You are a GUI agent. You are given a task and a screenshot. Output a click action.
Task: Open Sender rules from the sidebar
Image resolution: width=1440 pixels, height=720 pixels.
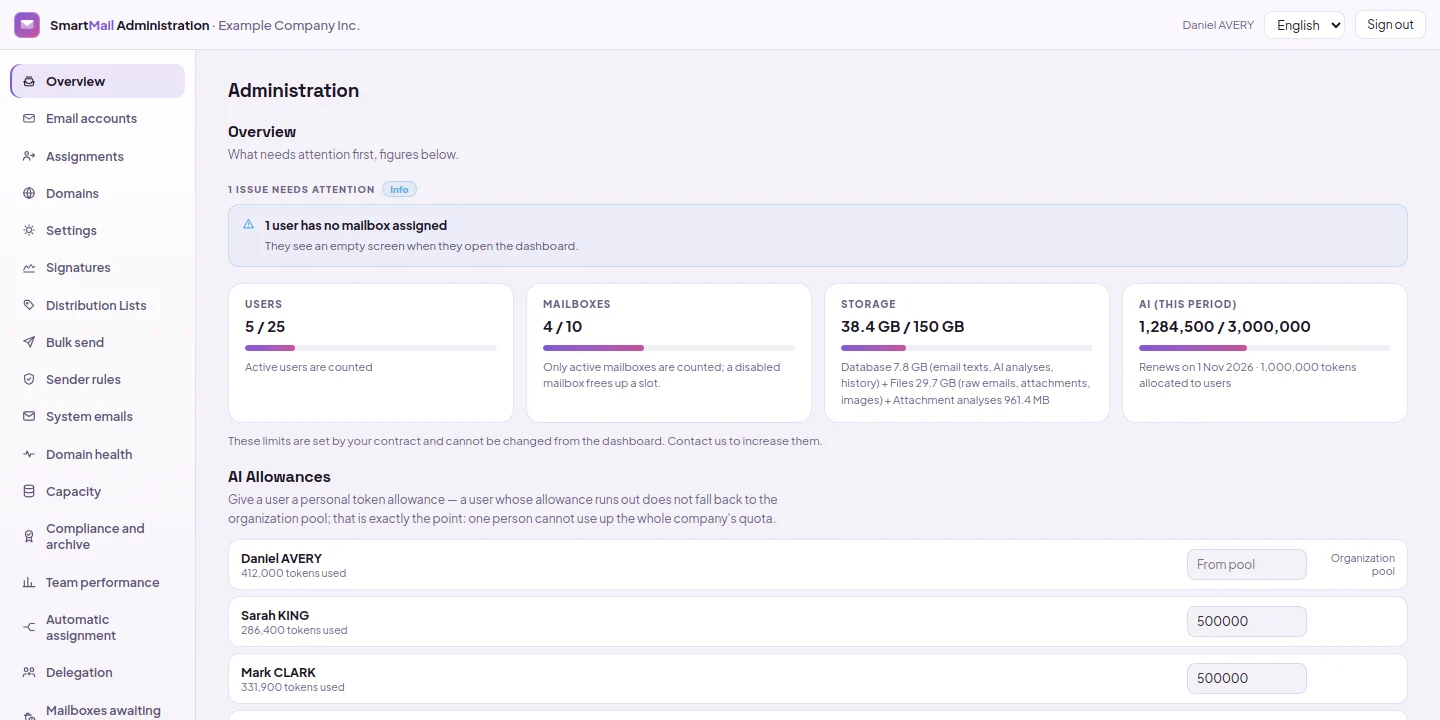pyautogui.click(x=98, y=380)
